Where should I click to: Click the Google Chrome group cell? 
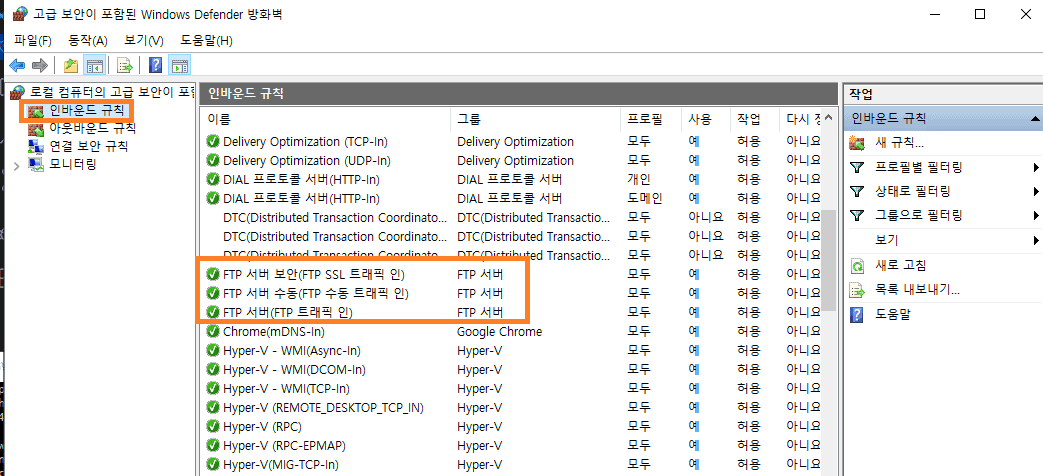point(500,331)
